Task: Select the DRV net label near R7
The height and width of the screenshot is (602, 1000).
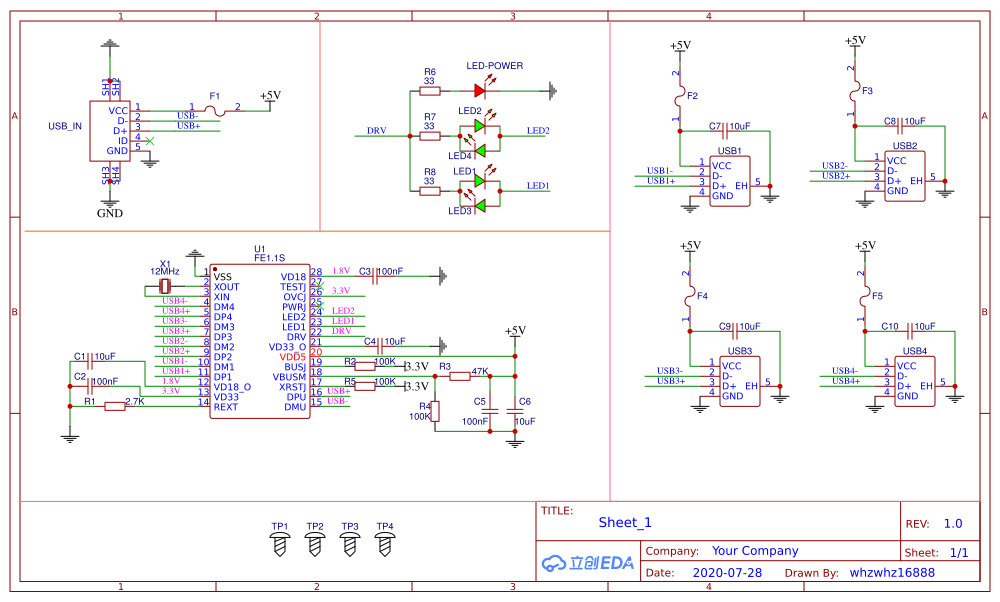Action: 376,130
